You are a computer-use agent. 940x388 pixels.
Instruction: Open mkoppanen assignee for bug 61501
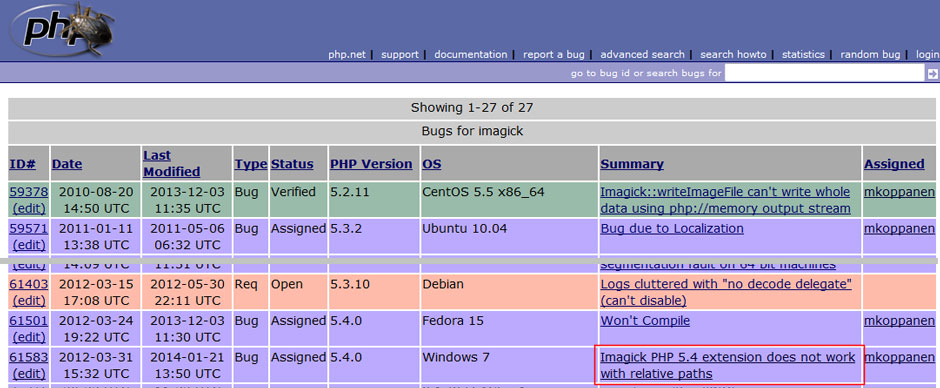899,320
